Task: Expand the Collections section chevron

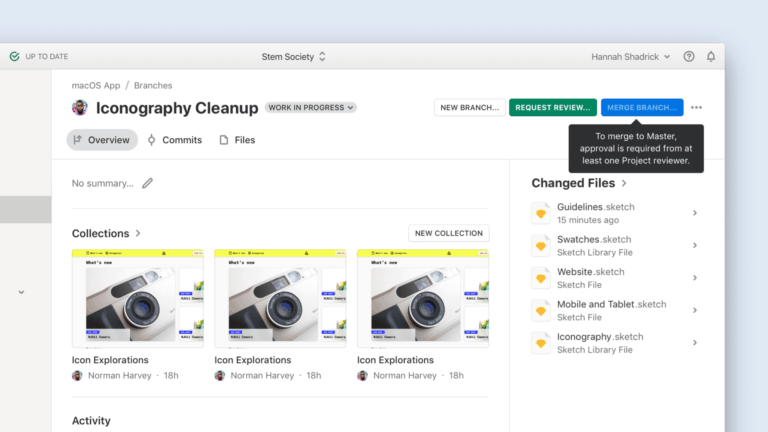Action: point(138,233)
